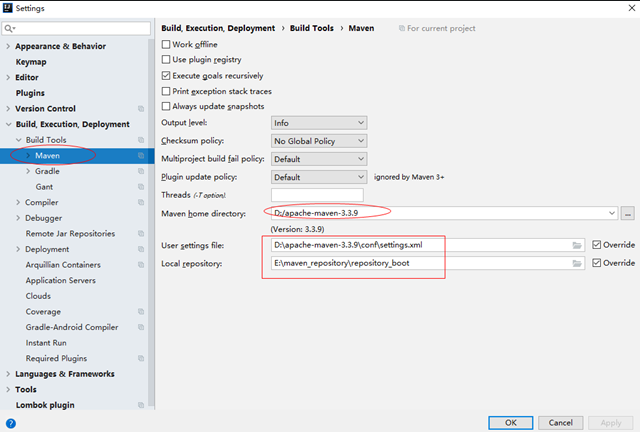This screenshot has height=432, width=640.
Task: Toggle Override for Local repository
Action: pyautogui.click(x=596, y=263)
